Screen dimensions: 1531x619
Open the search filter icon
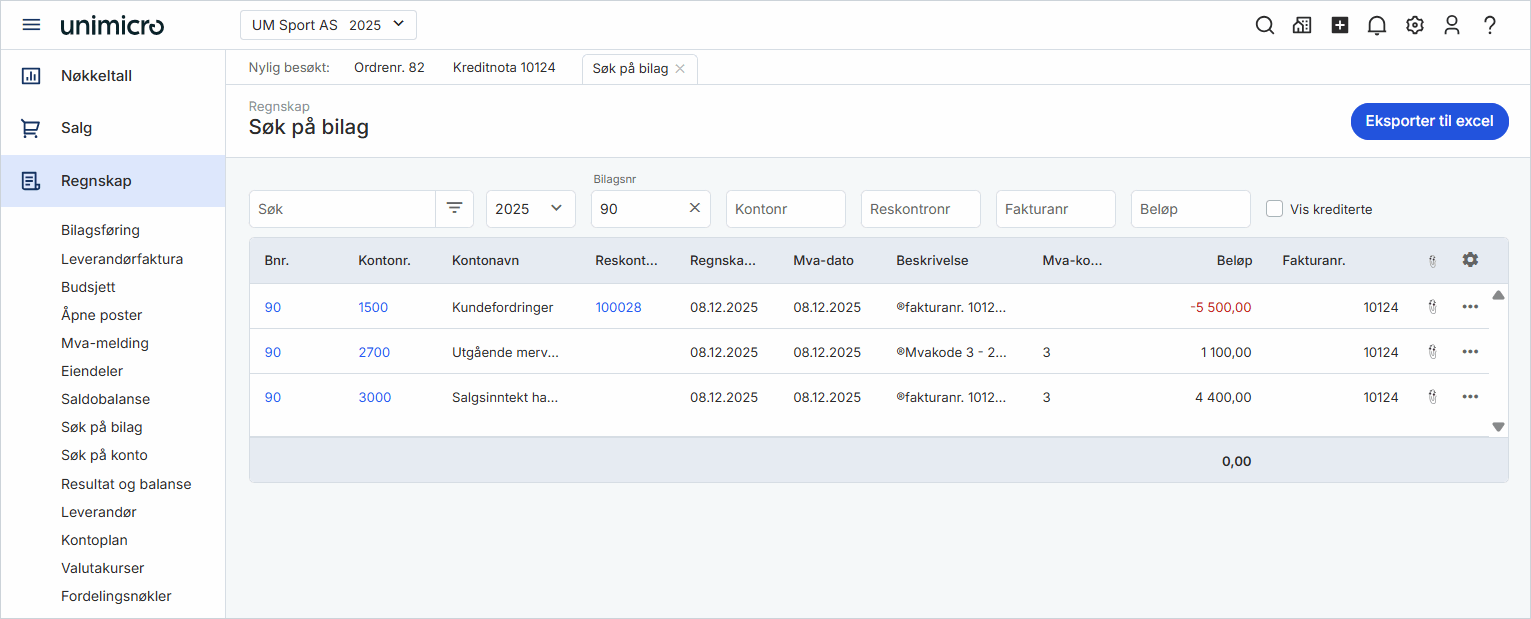[455, 209]
